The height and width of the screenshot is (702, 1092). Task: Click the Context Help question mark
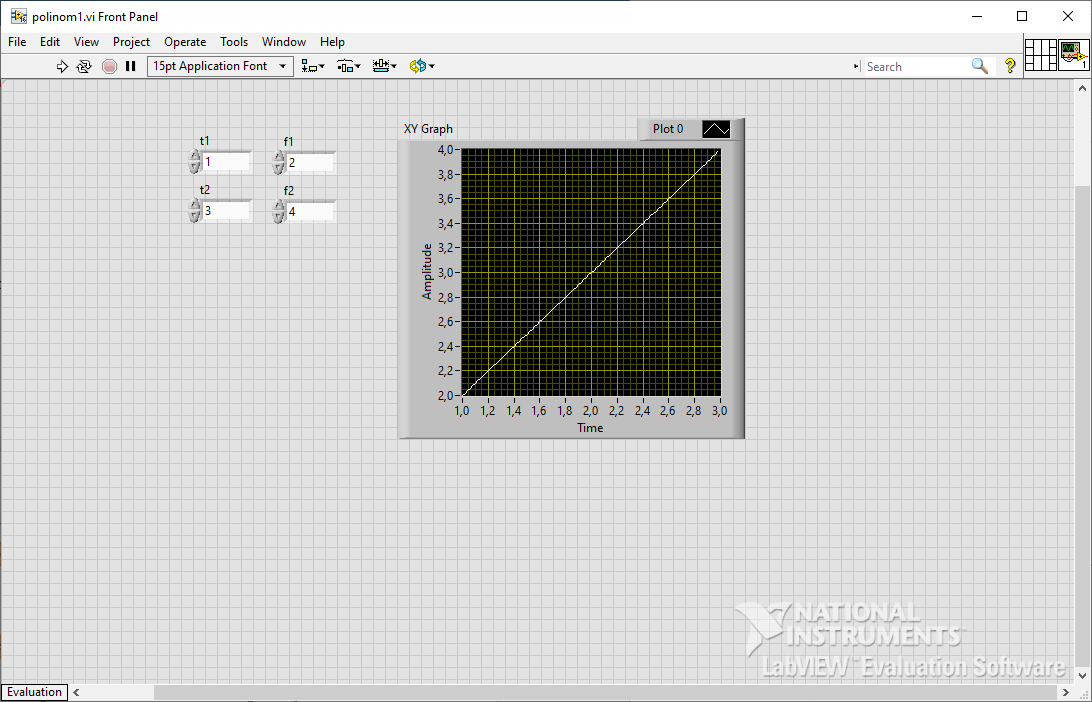pyautogui.click(x=1010, y=66)
